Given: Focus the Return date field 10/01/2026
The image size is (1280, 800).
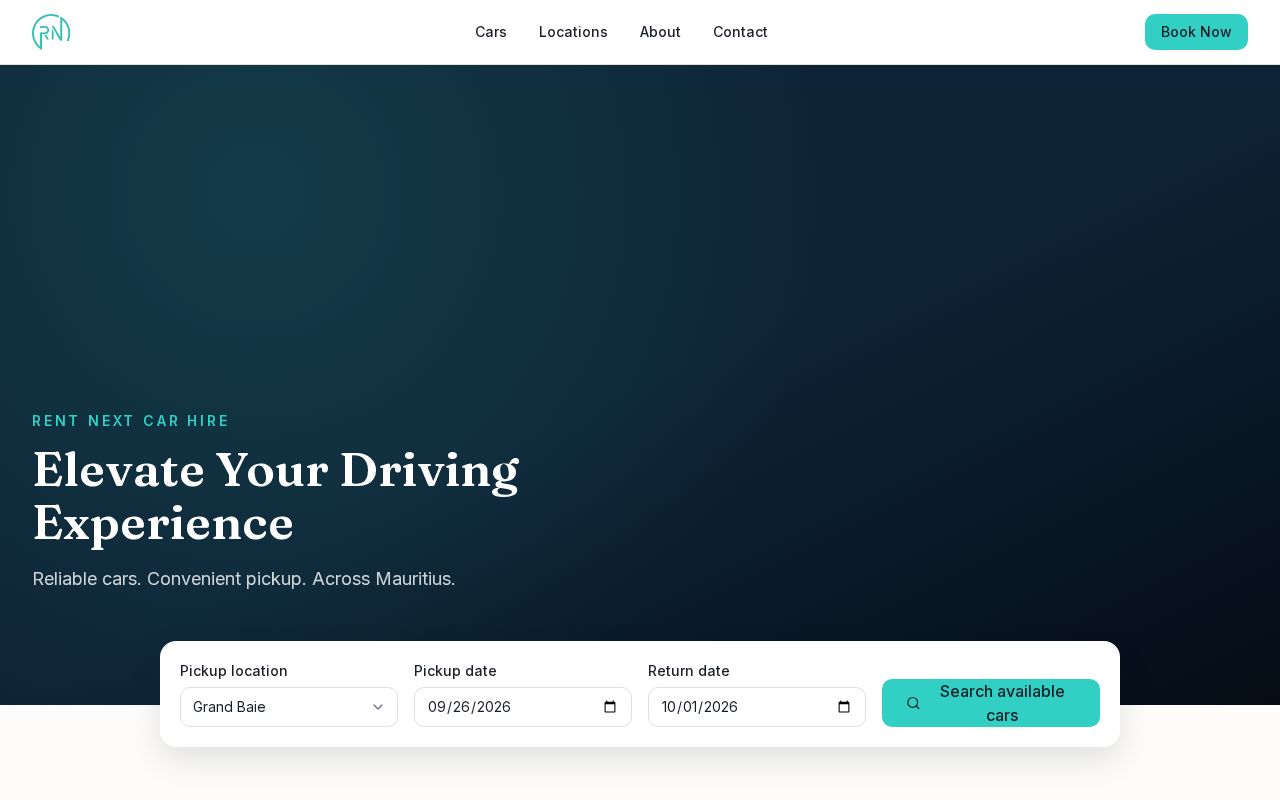Looking at the screenshot, I should (x=757, y=707).
